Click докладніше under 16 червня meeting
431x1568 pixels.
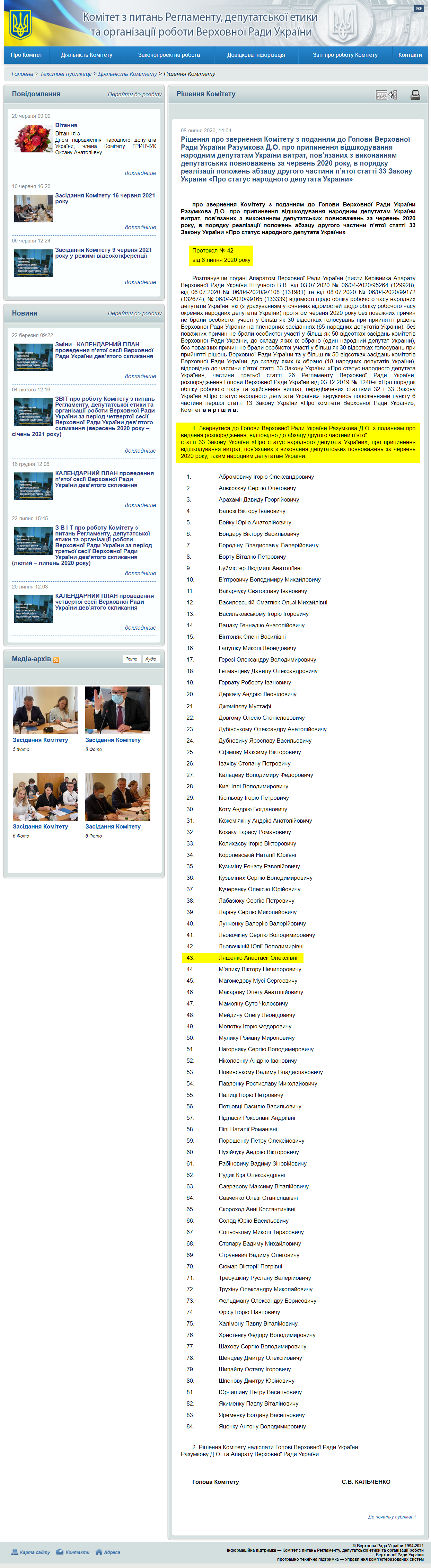coord(141,227)
